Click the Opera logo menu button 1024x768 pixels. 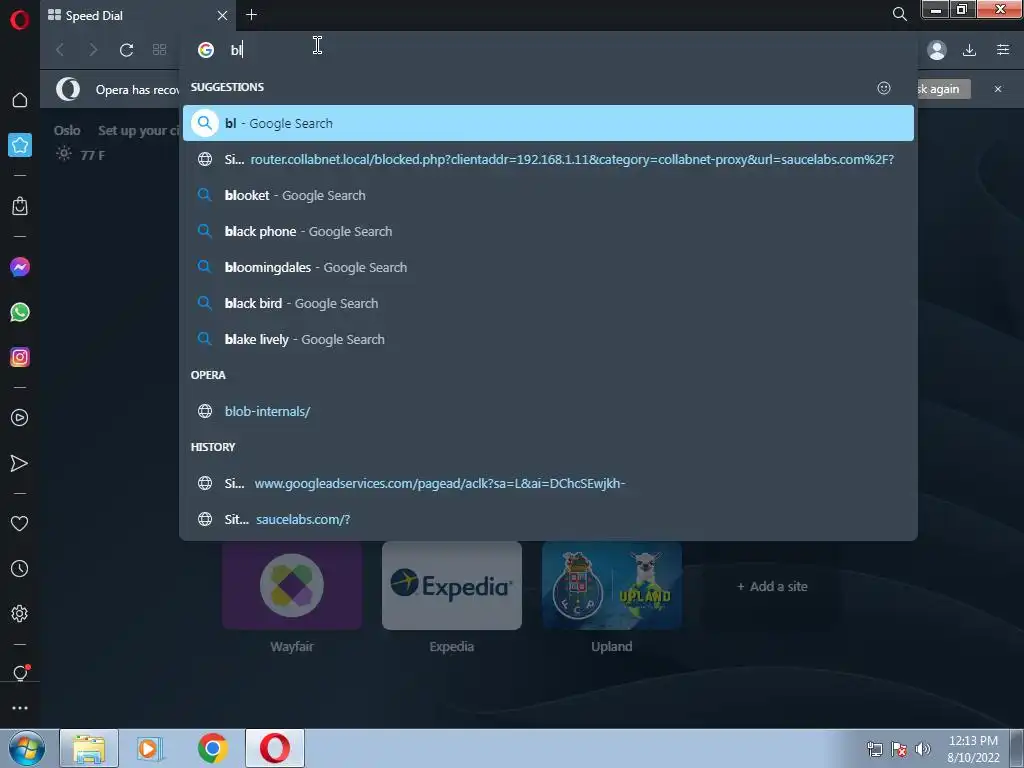click(x=20, y=20)
